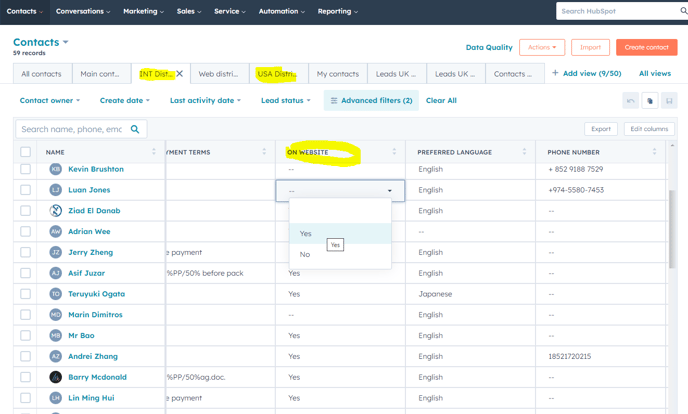Screen dimensions: 688x414
Task: Click the contact search magnifier icon
Action: 135,129
